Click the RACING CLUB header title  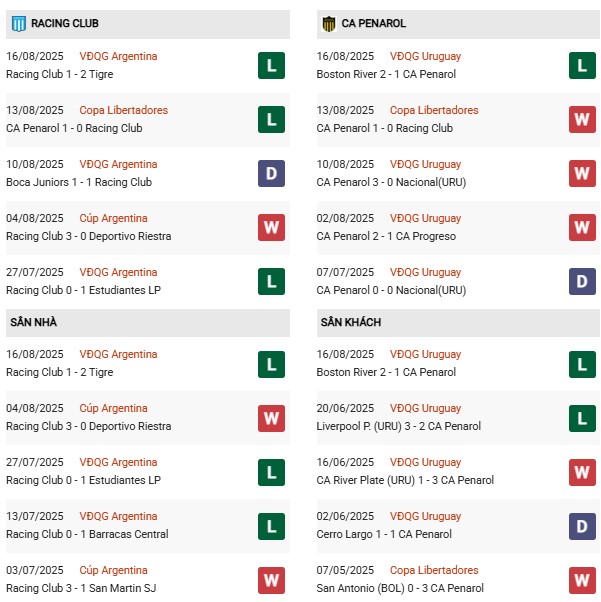[65, 23]
